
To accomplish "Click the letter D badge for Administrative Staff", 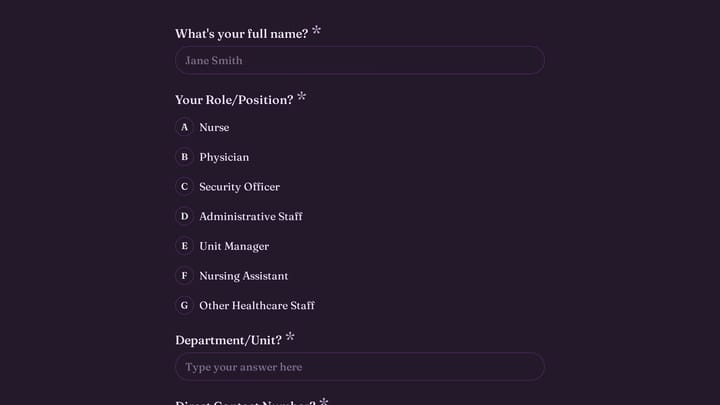I will point(184,216).
